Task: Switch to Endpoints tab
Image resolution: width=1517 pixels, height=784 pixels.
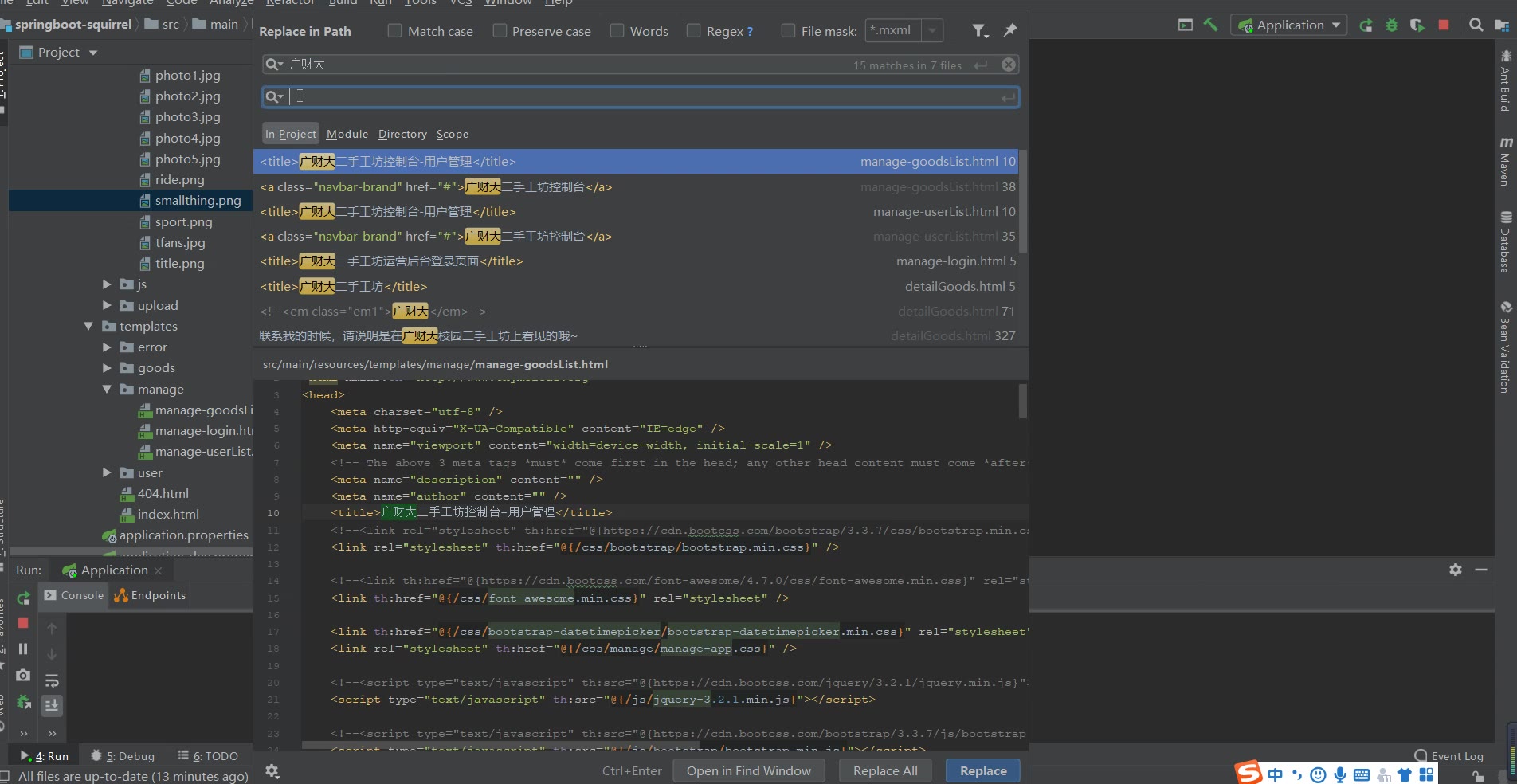Action: (150, 595)
